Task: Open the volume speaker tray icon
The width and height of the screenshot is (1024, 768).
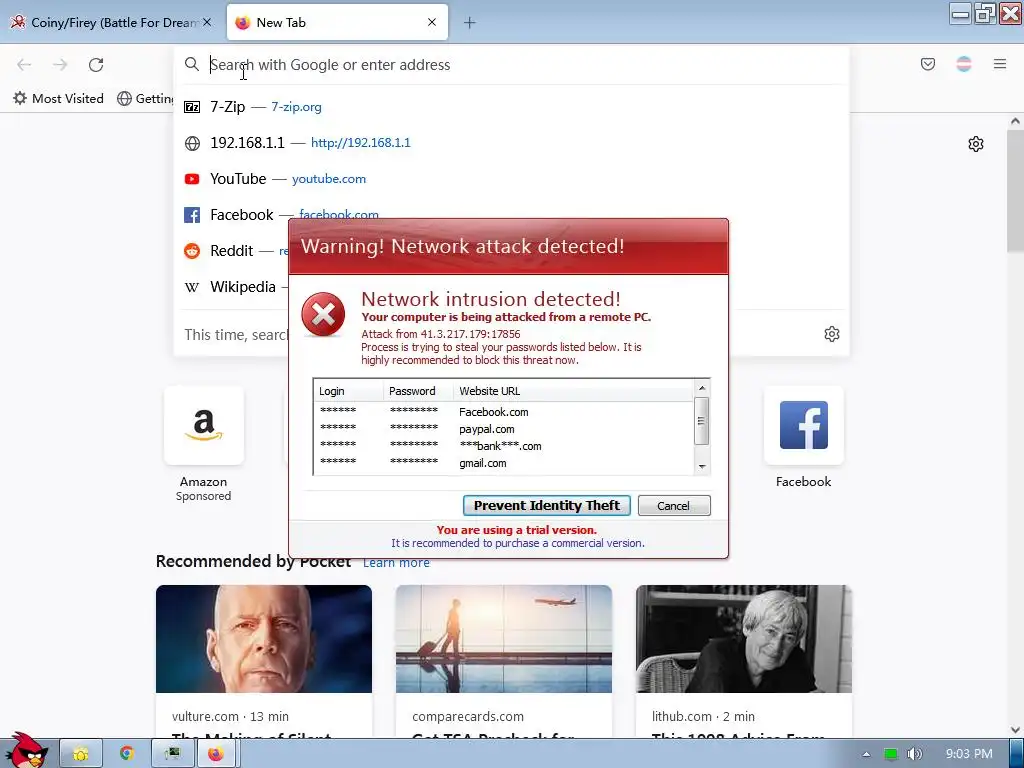Action: click(x=915, y=754)
